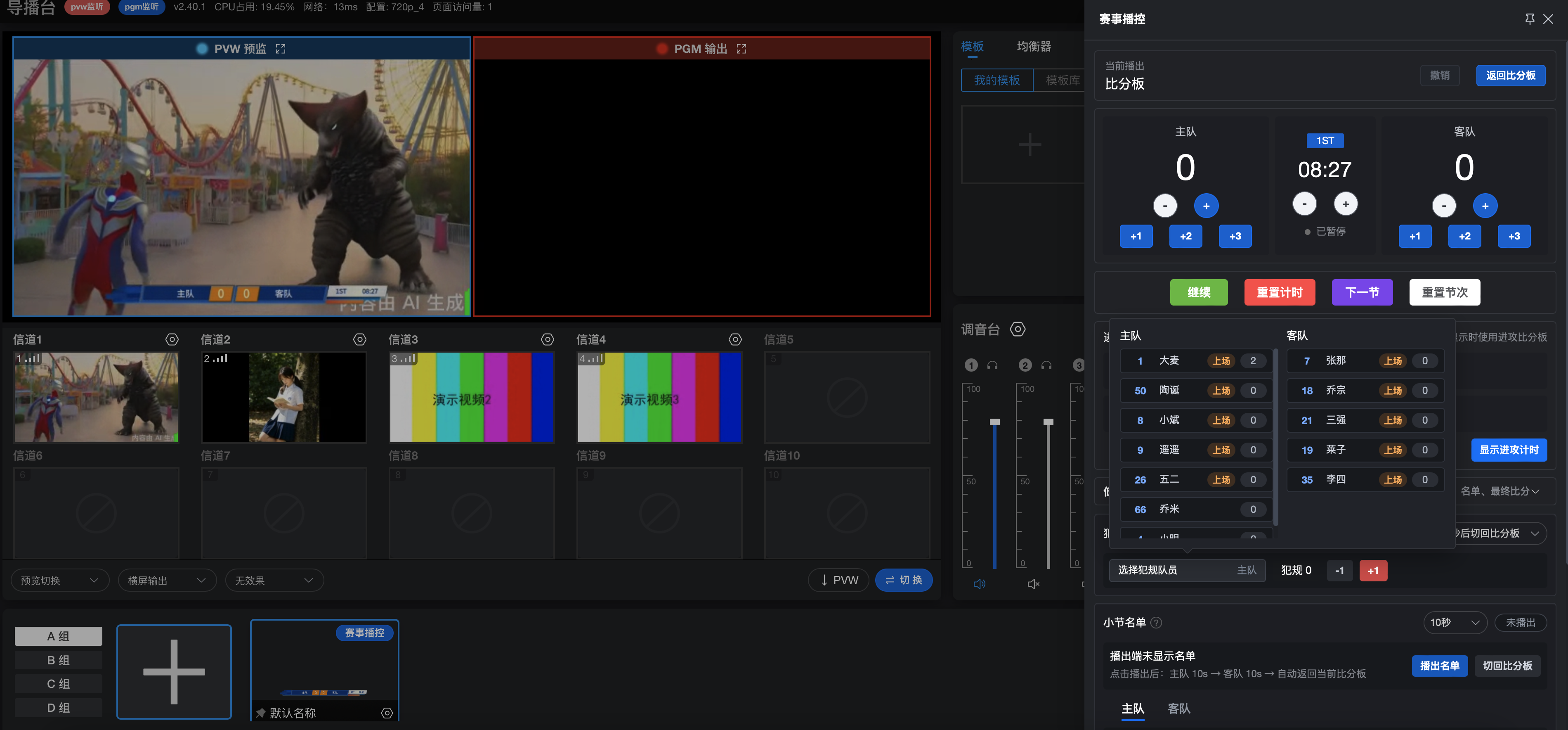Click the pin icon beside 默认名称
The width and height of the screenshot is (1568, 730).
(260, 713)
